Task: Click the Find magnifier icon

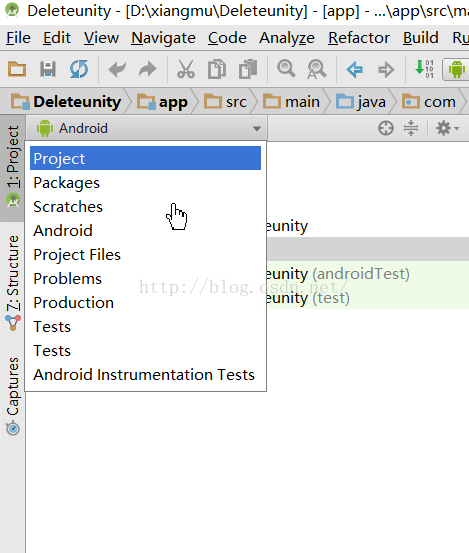Action: (286, 69)
